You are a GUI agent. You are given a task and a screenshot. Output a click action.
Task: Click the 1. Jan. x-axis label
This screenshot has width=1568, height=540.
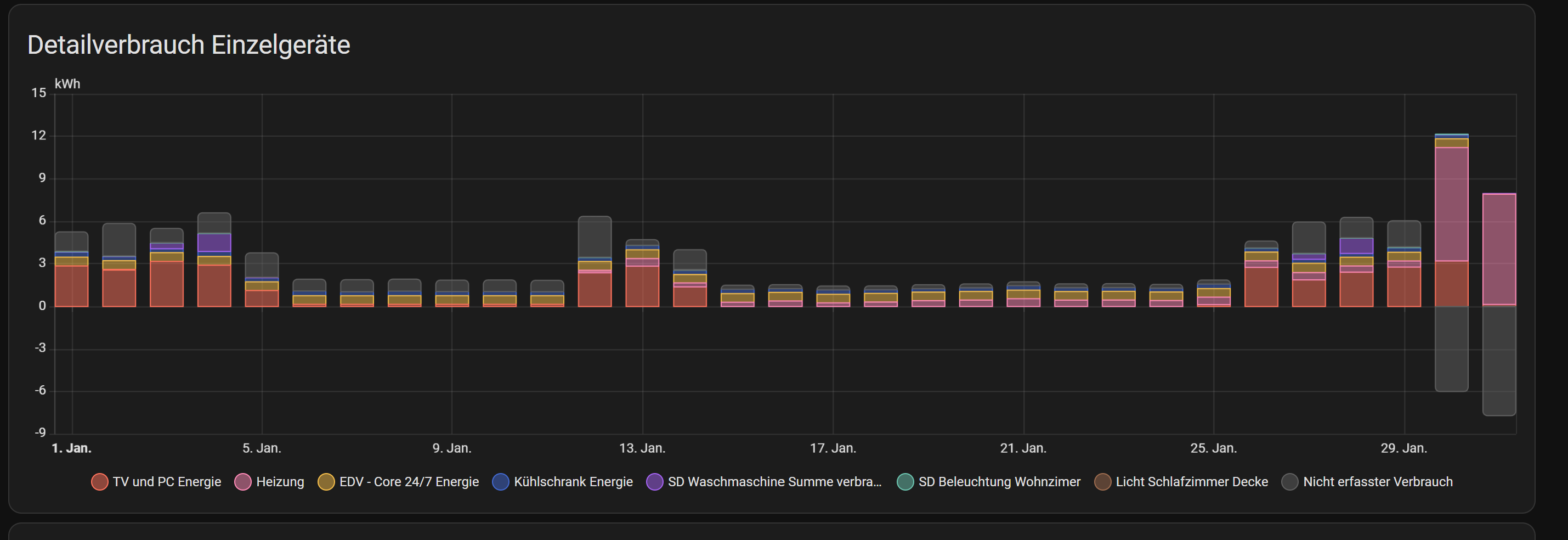click(72, 448)
